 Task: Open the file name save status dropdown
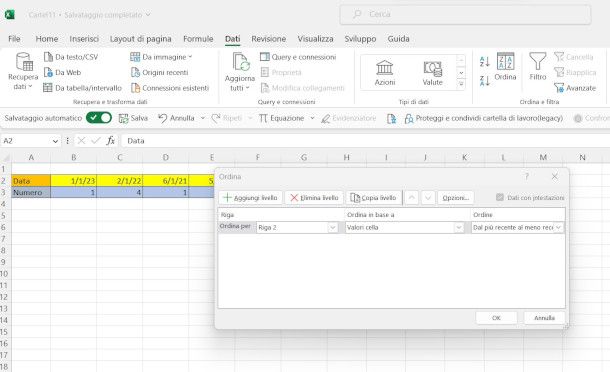click(x=148, y=15)
